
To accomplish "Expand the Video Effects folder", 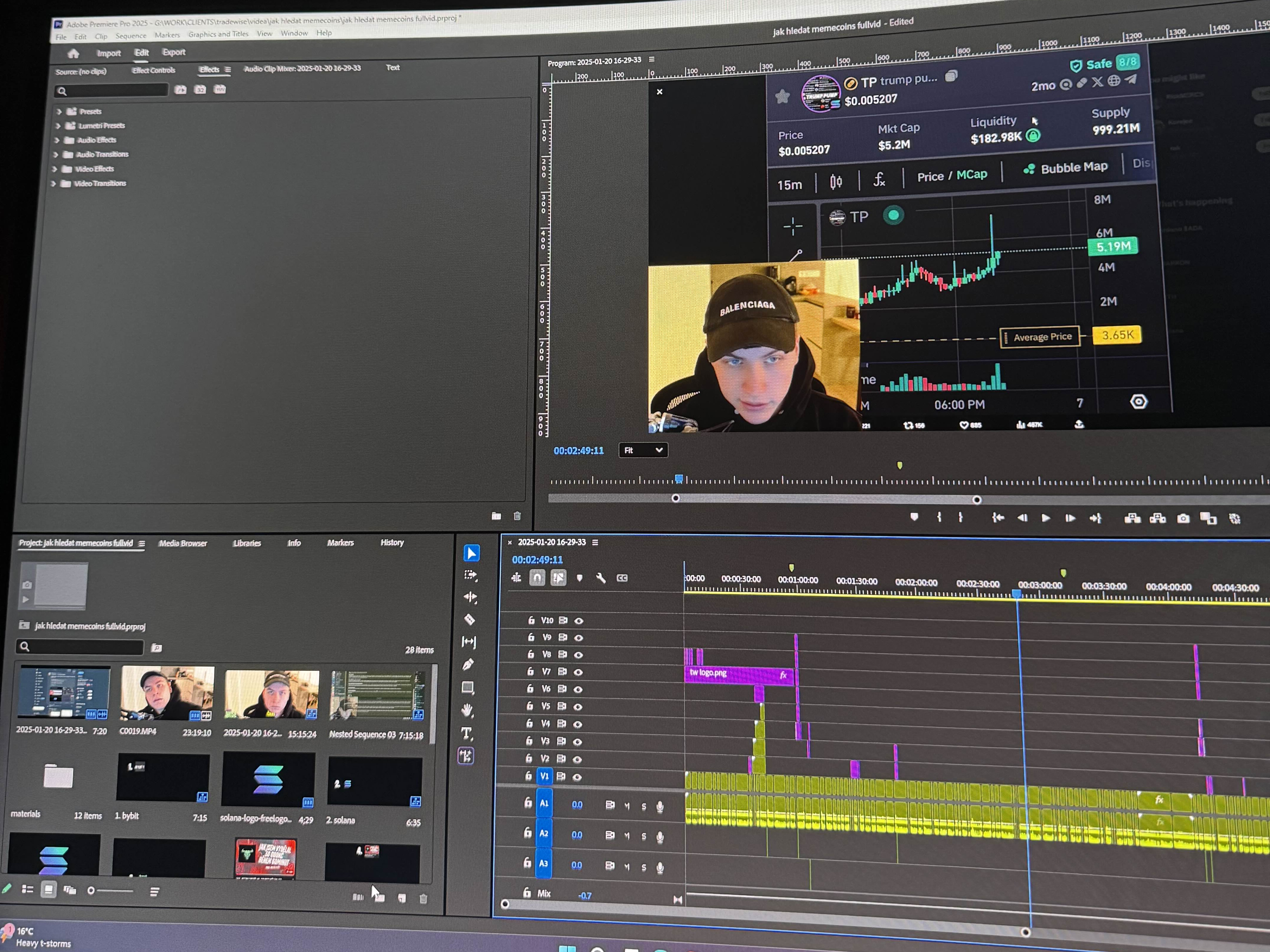I will [55, 169].
